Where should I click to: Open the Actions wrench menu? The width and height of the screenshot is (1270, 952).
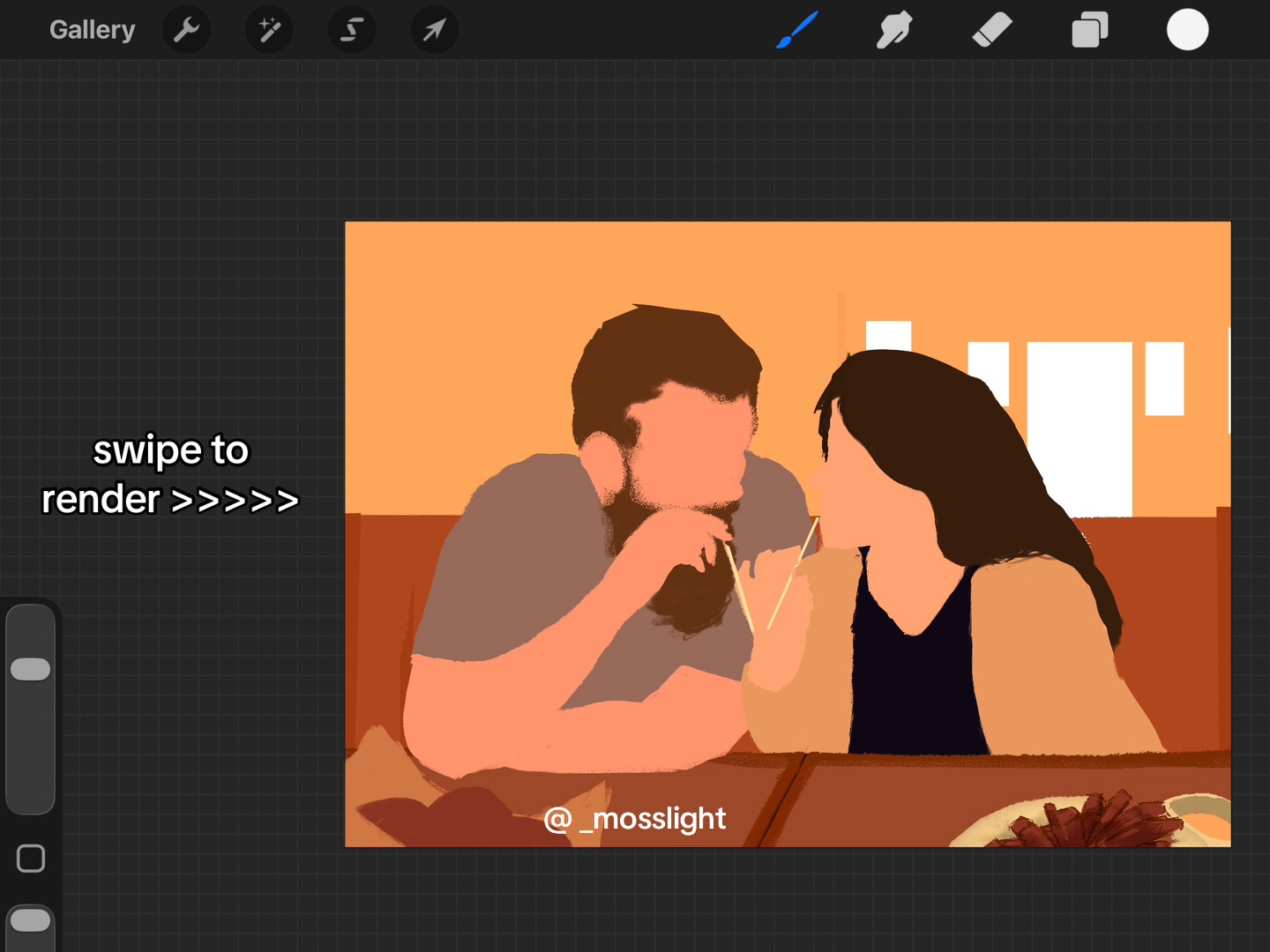point(186,30)
